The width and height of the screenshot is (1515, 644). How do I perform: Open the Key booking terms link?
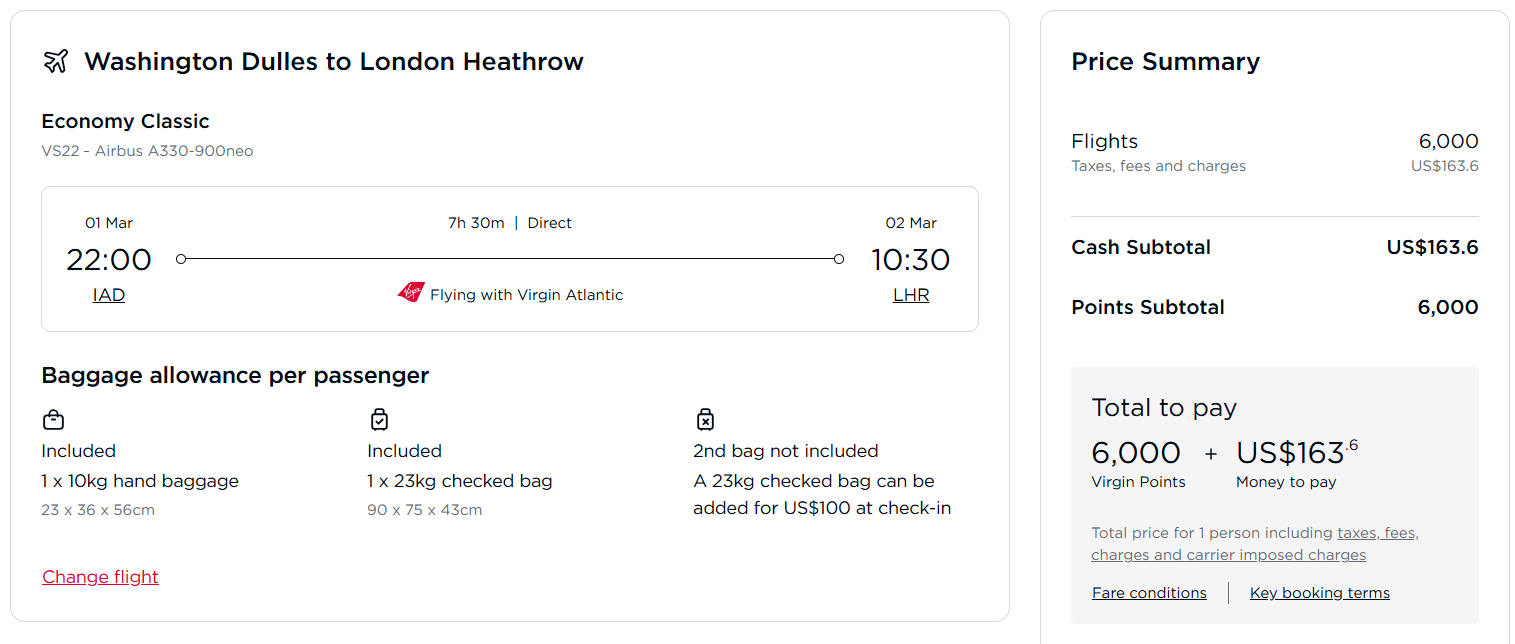pyautogui.click(x=1319, y=593)
